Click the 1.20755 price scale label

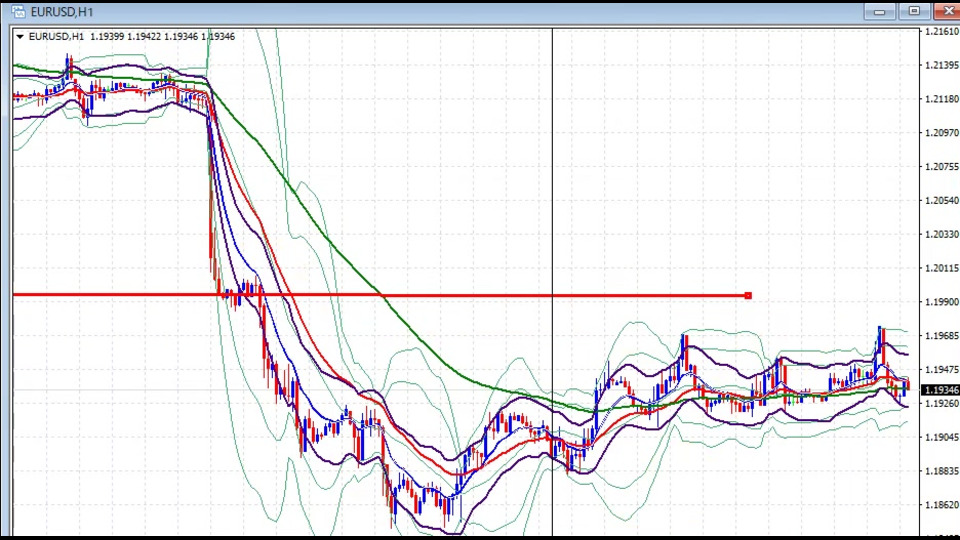[942, 167]
